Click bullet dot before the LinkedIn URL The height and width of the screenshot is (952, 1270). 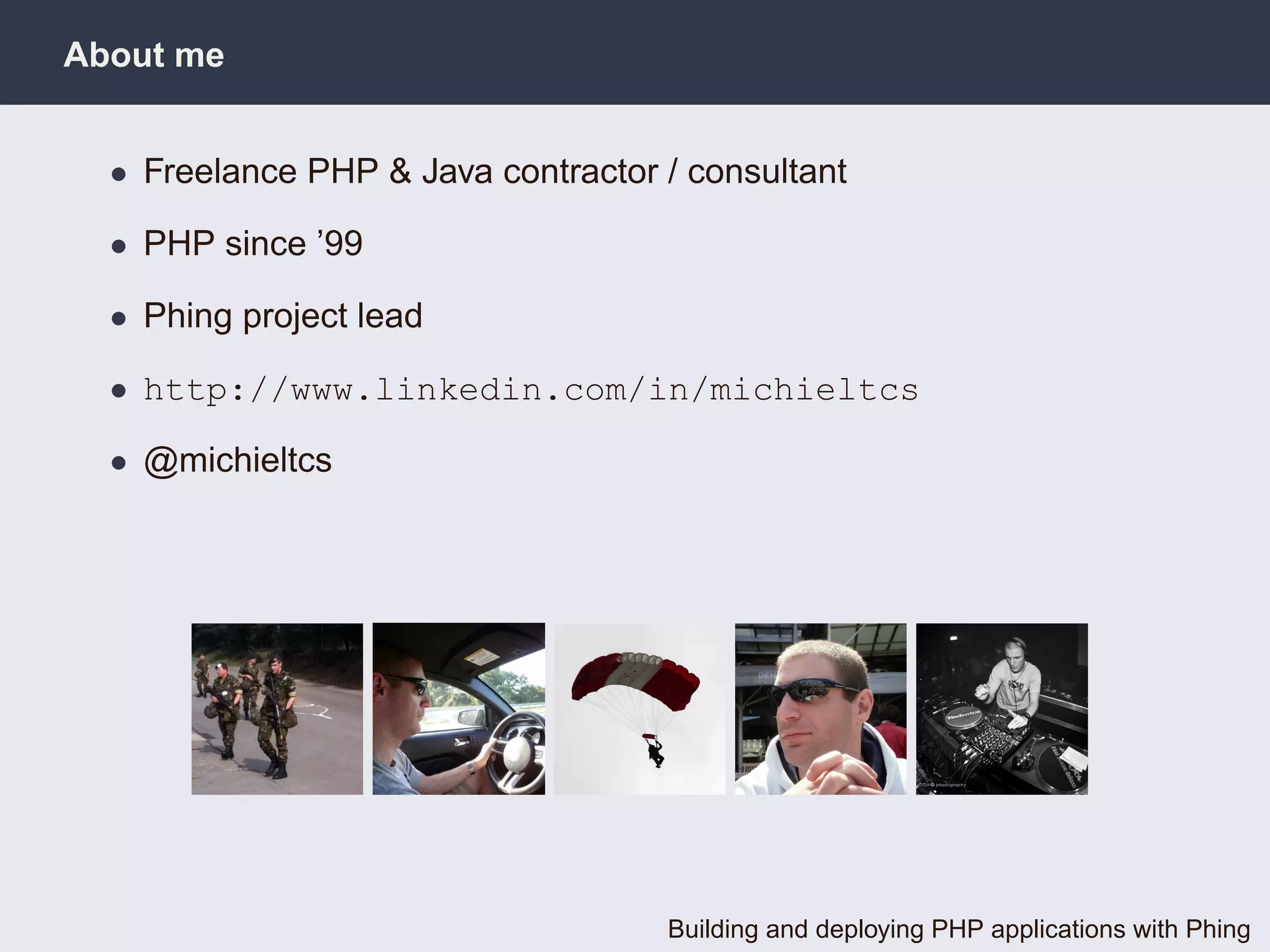tap(118, 391)
